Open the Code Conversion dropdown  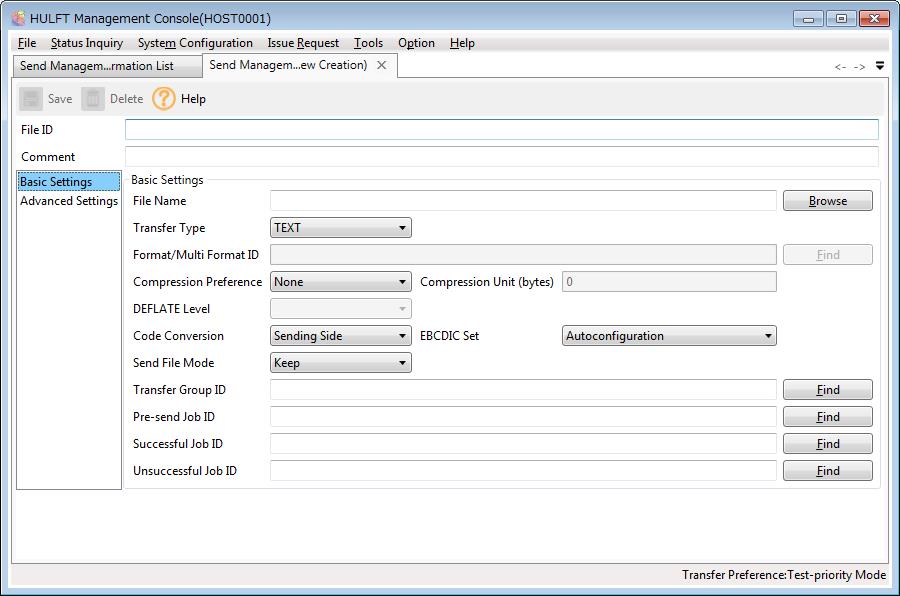[x=340, y=336]
